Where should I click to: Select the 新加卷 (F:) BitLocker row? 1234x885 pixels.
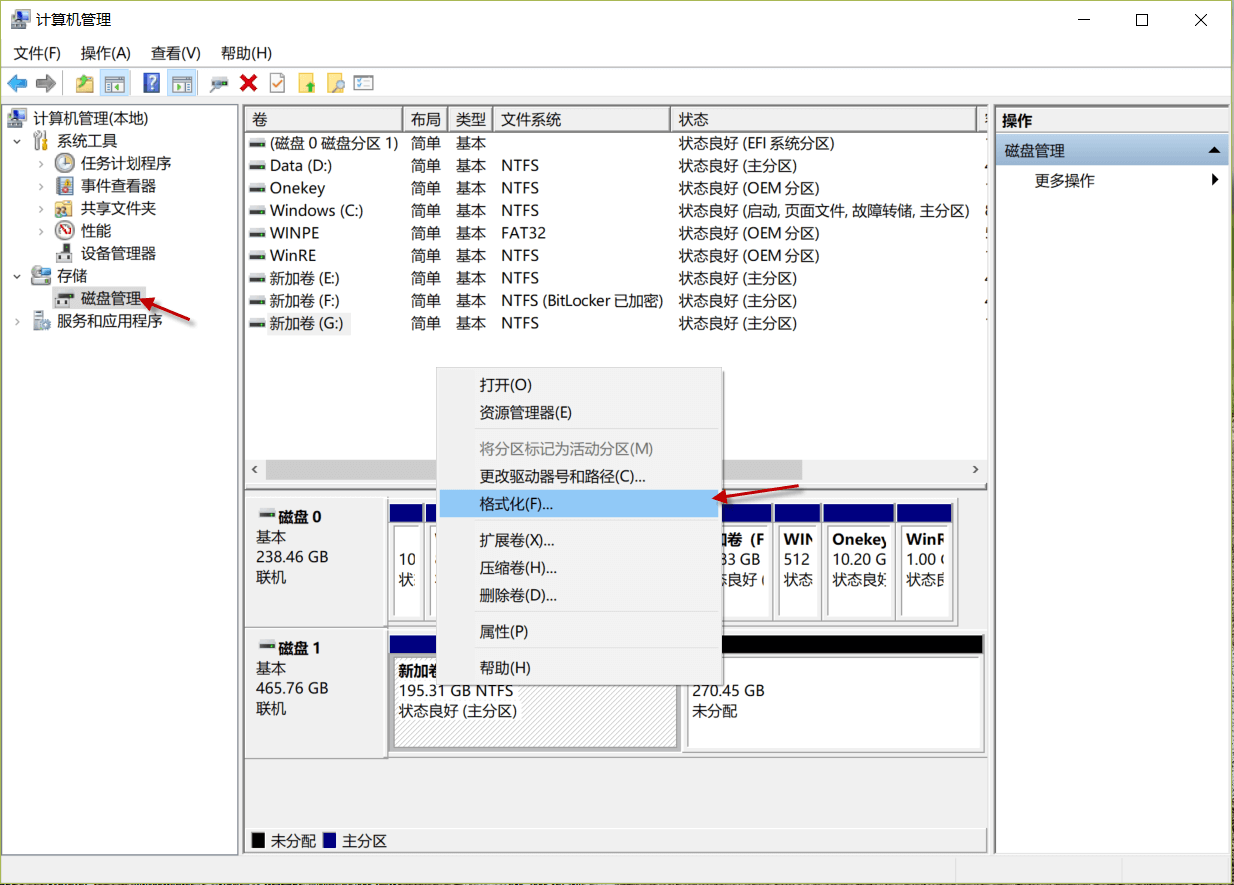614,300
